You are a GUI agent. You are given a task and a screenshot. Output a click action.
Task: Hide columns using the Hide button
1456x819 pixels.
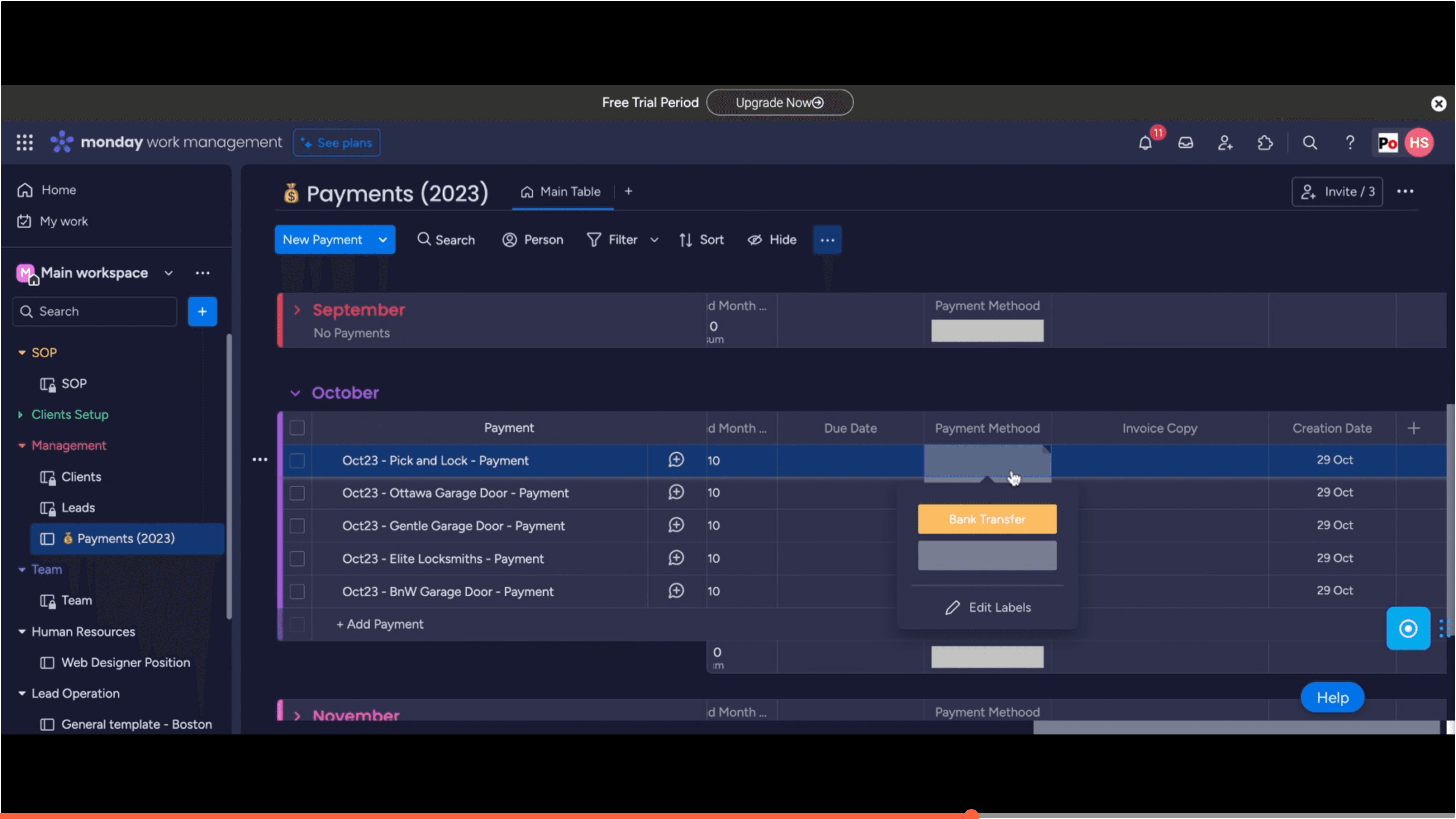[772, 240]
